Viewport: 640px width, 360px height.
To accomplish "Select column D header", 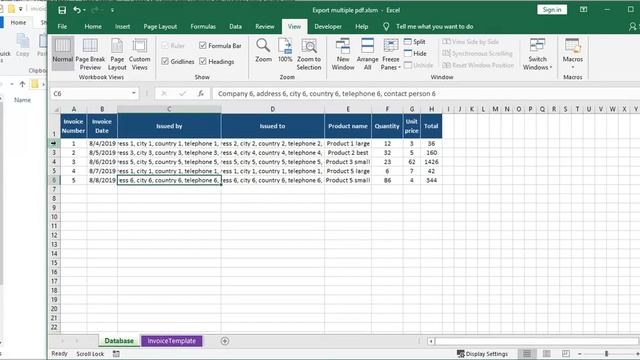I will coord(273,109).
